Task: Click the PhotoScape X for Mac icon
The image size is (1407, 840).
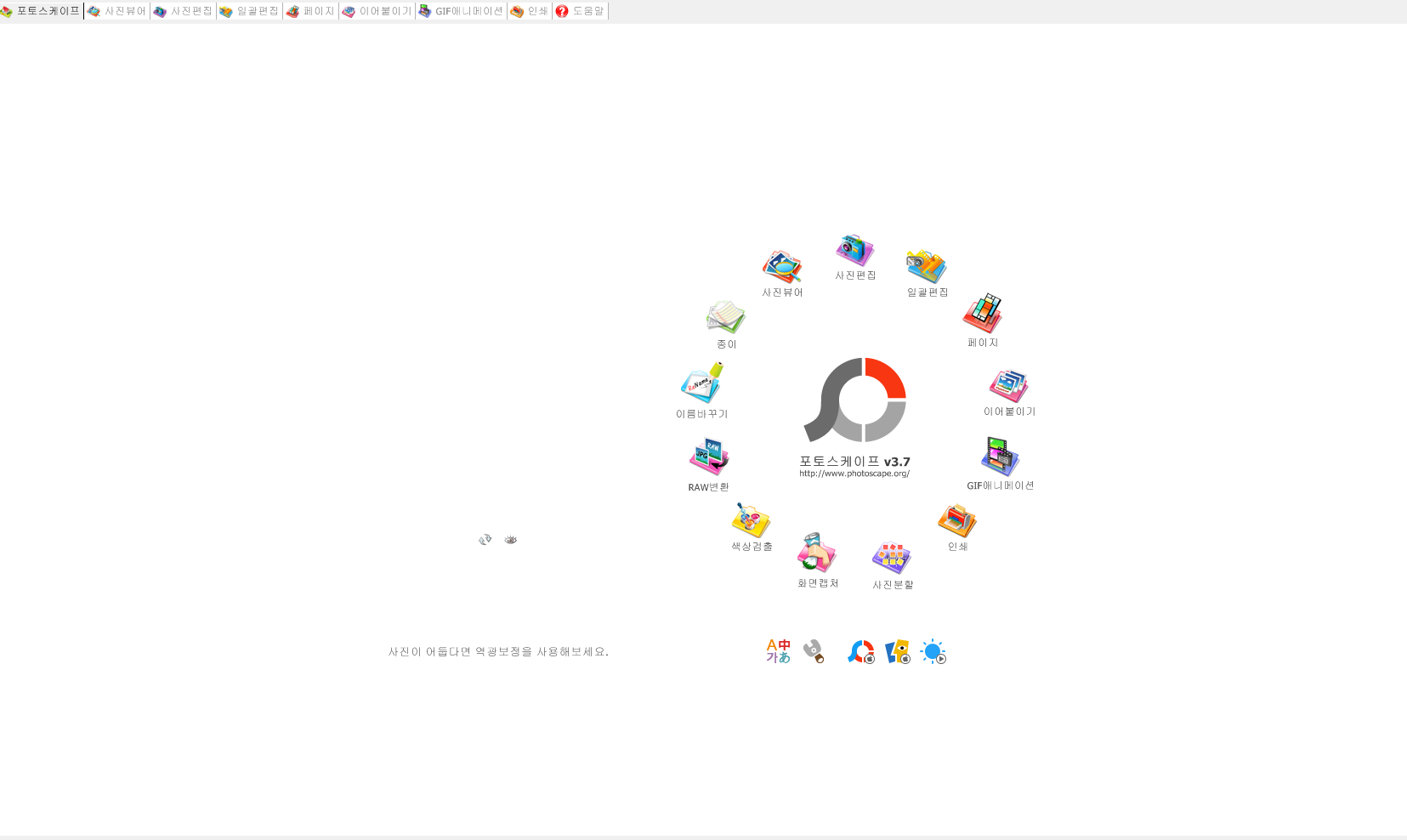Action: point(861,652)
